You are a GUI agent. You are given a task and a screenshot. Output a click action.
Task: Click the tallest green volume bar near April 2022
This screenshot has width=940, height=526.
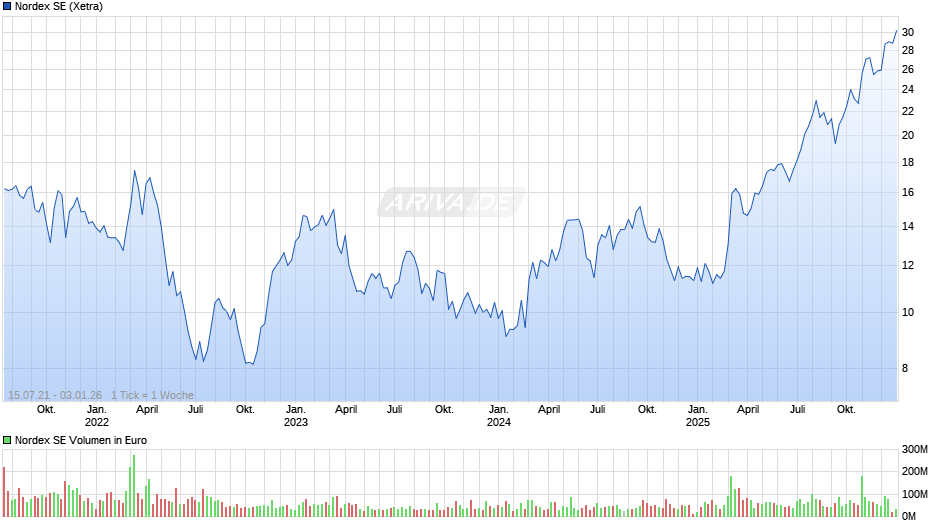134,486
